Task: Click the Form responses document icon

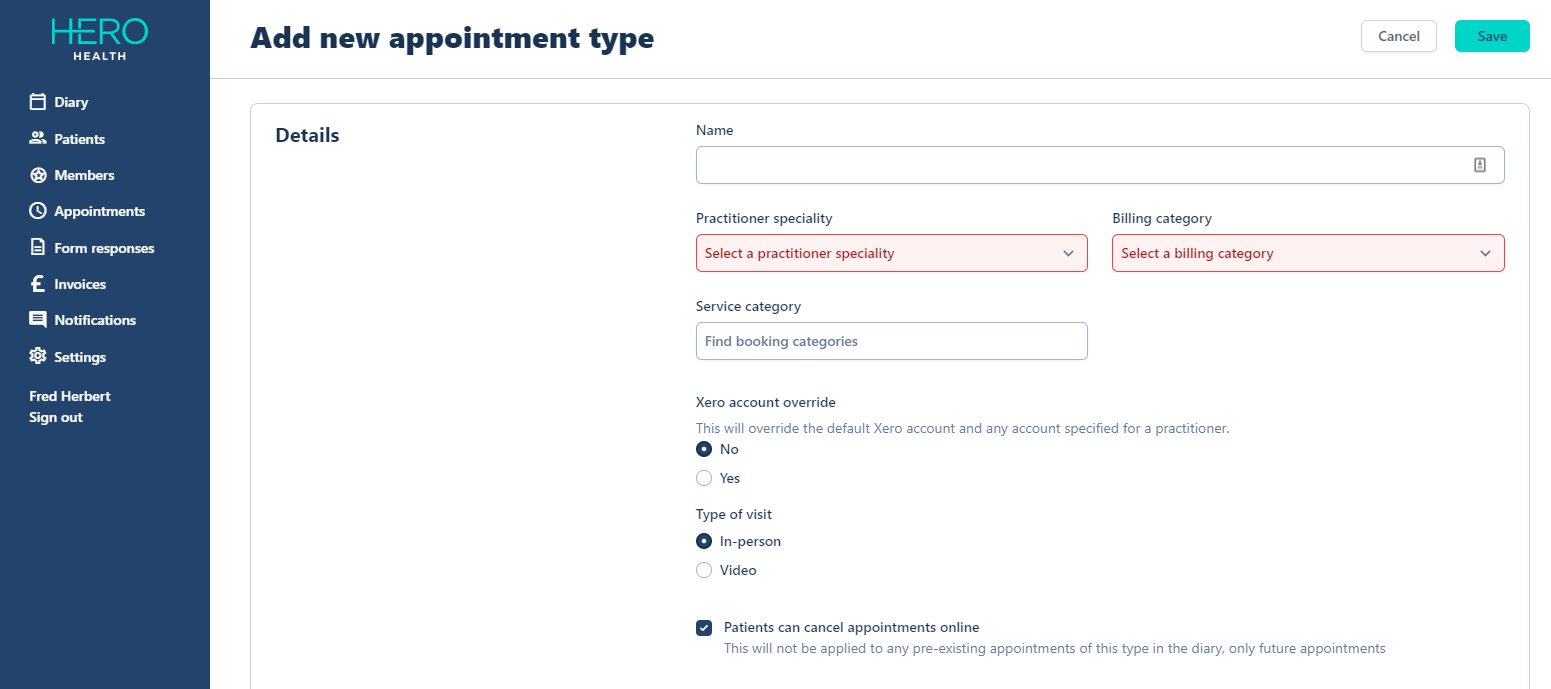Action: click(x=38, y=248)
